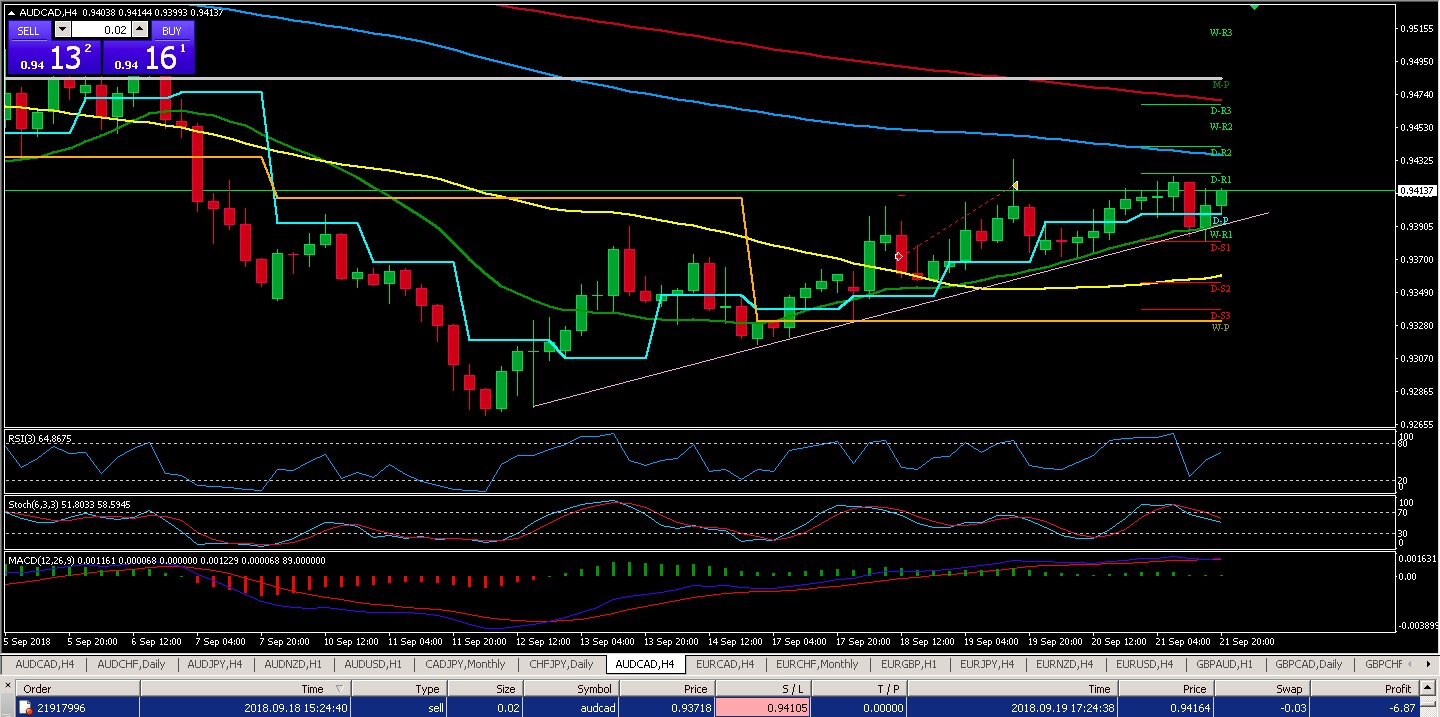Open the GBPCAD,Daily chart tab
Screen dimensions: 1440x717
click(1308, 664)
